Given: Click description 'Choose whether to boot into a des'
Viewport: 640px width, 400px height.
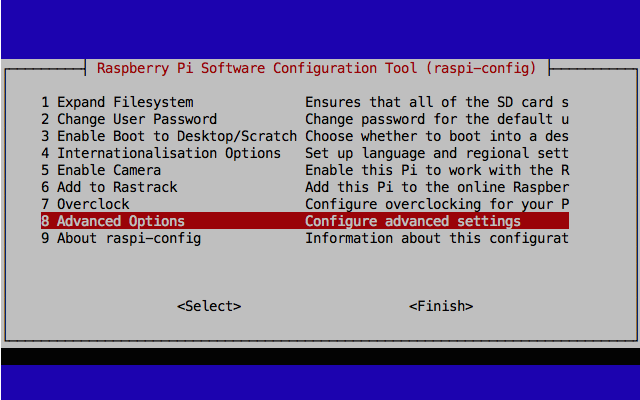Looking at the screenshot, I should pyautogui.click(x=437, y=136).
